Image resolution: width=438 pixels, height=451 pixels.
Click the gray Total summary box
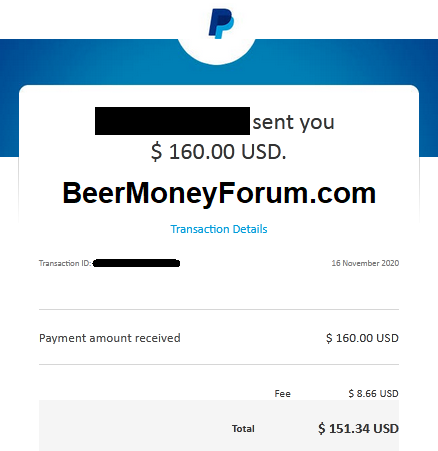coord(219,426)
